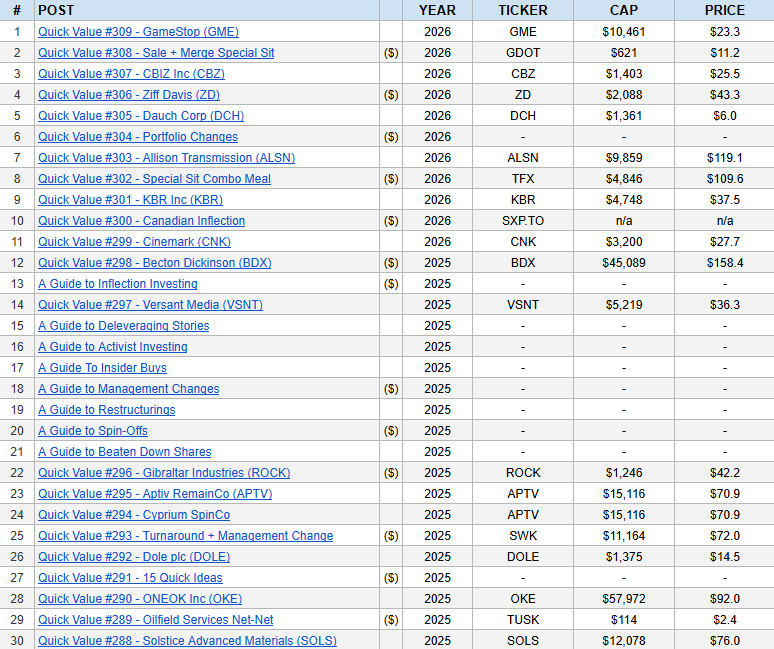Open Quick Value #304 - Portfolio Changes
The height and width of the screenshot is (649, 774).
[x=138, y=137]
